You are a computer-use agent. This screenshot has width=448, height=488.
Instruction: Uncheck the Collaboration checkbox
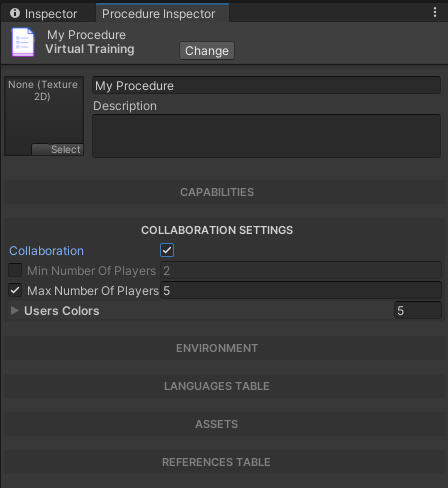pos(167,250)
